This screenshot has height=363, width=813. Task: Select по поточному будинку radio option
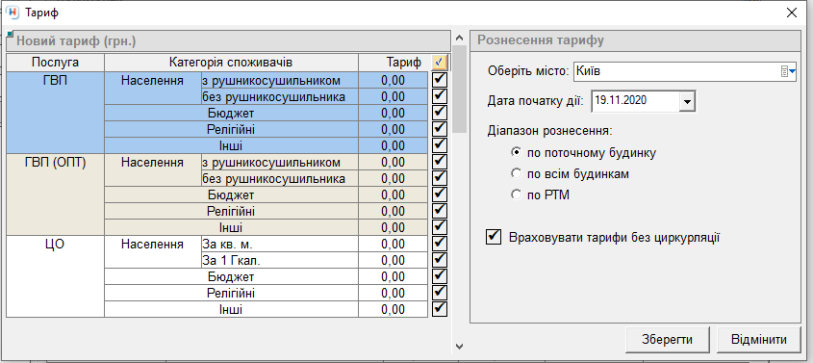coord(516,153)
